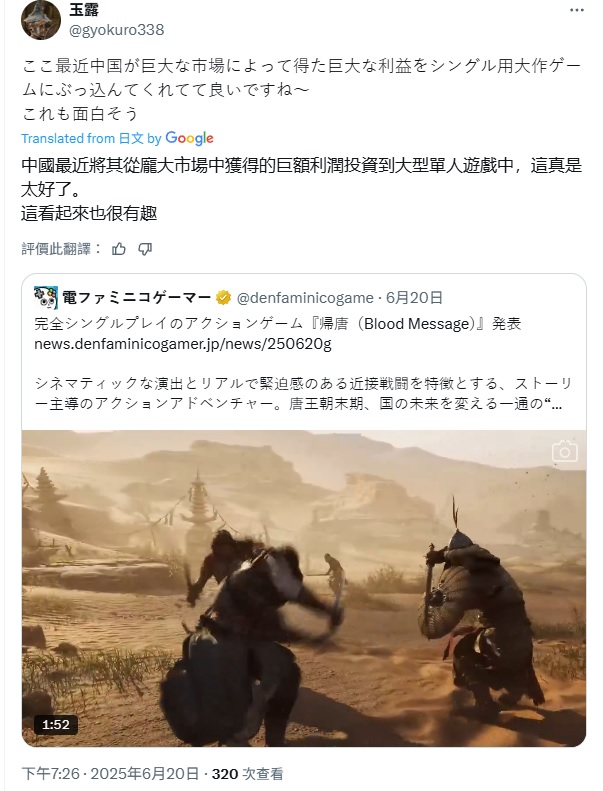Image resolution: width=603 pixels, height=791 pixels.
Task: Open the 電ファミニコゲーマー avatar icon
Action: (x=46, y=298)
